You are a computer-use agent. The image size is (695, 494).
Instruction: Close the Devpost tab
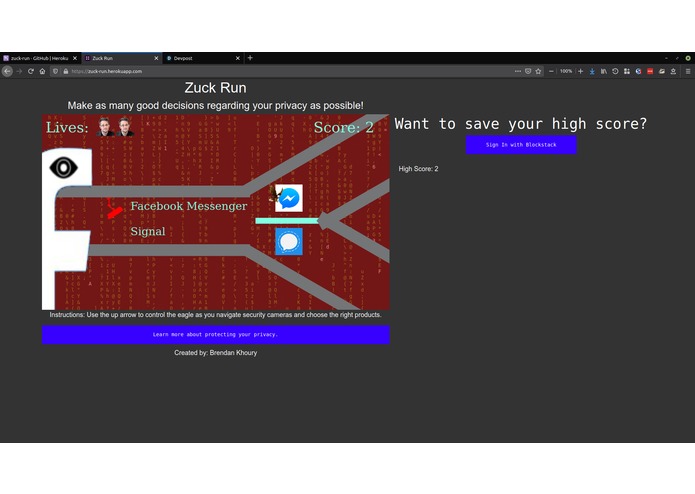click(x=238, y=58)
